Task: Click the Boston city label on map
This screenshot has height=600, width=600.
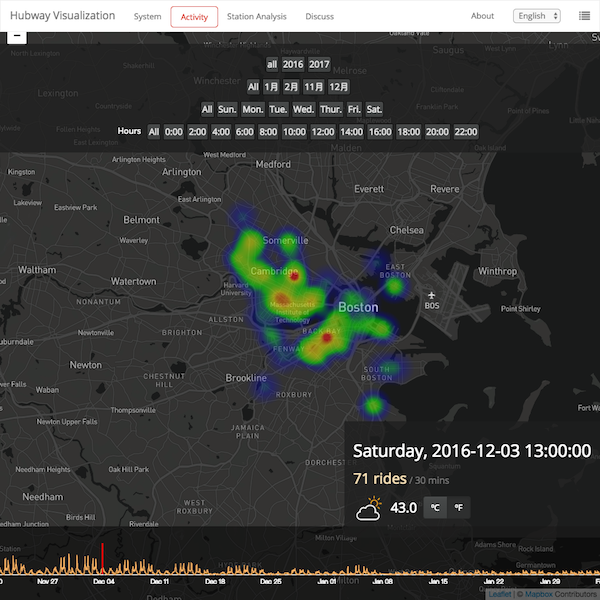Action: point(358,307)
